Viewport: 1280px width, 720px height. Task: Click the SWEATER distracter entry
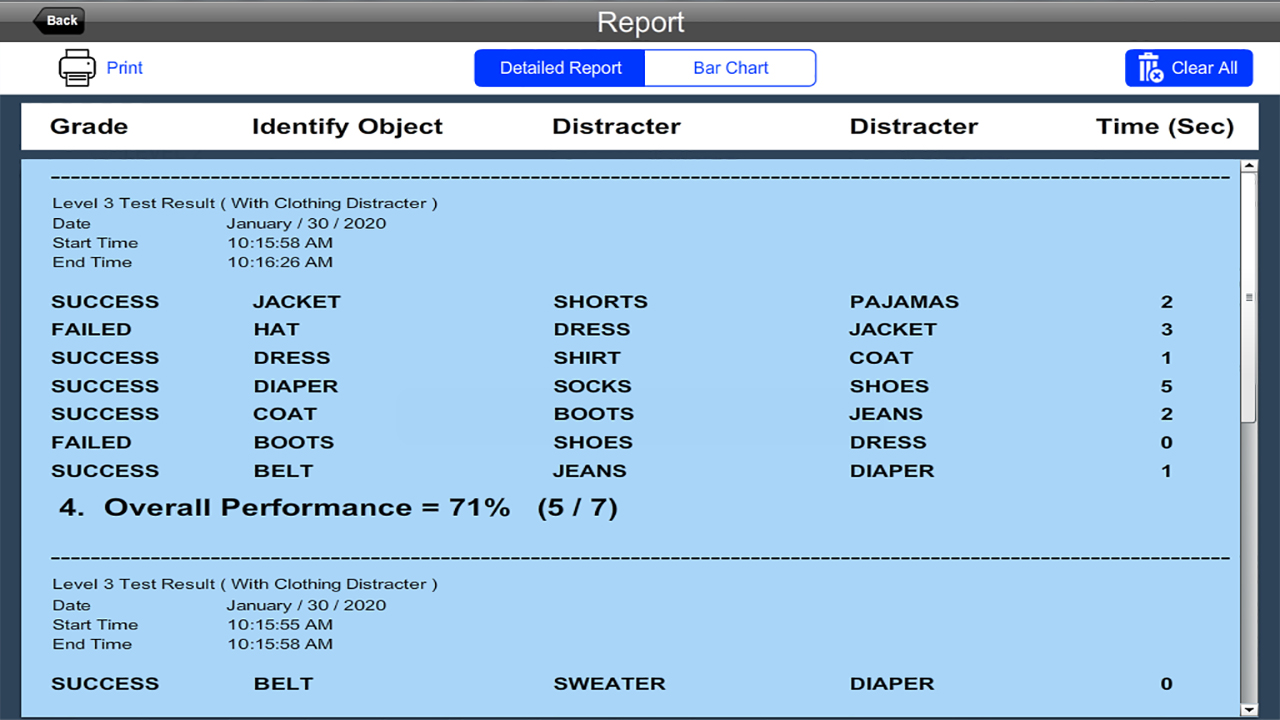click(x=609, y=684)
